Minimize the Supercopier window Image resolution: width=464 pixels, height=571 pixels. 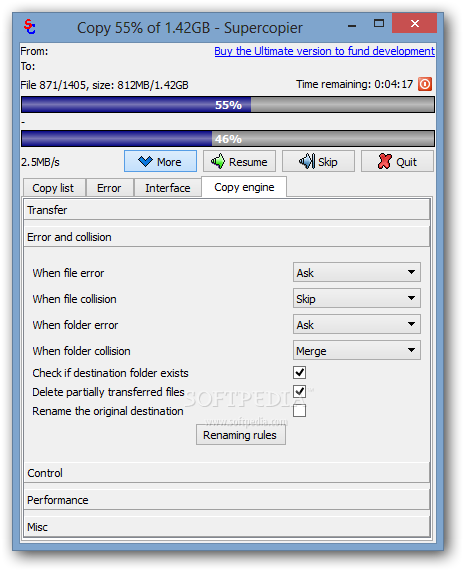click(x=352, y=25)
